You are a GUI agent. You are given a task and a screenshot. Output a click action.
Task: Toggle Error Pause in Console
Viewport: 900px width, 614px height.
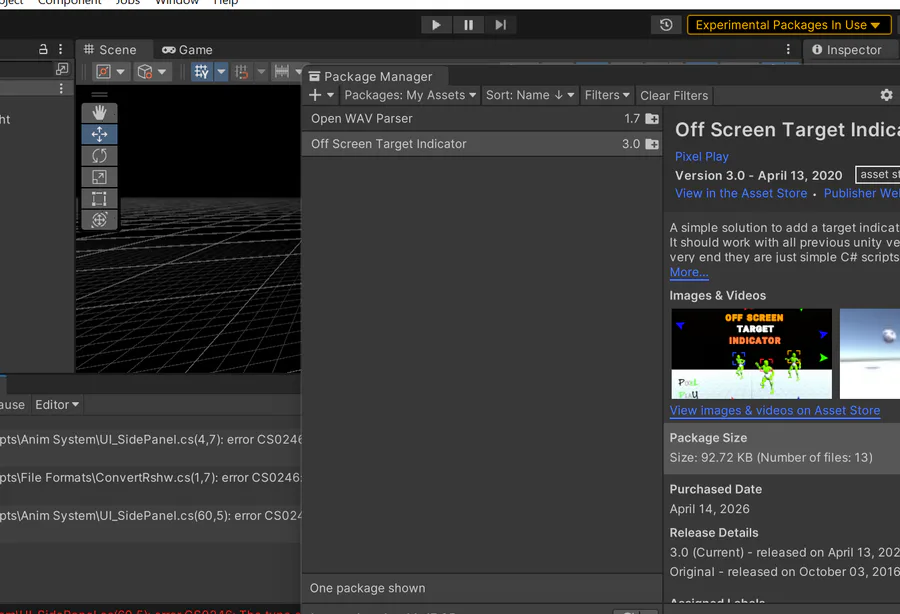click(11, 405)
